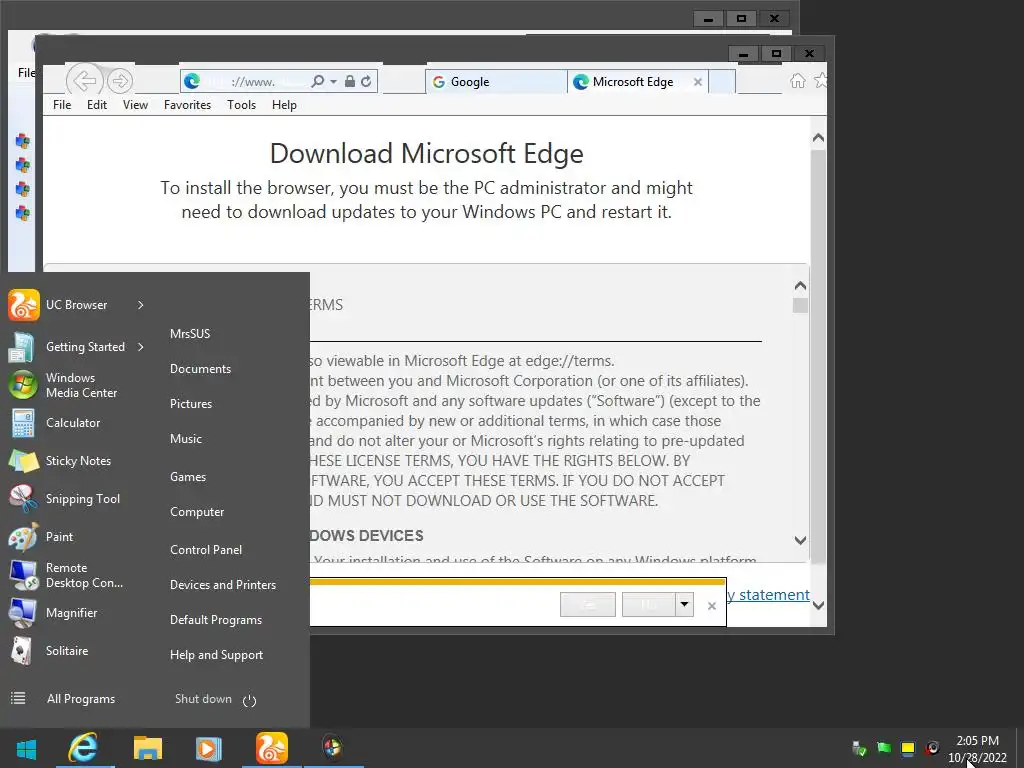Viewport: 1024px width, 768px height.
Task: Open Documents from Start menu
Action: 200,369
